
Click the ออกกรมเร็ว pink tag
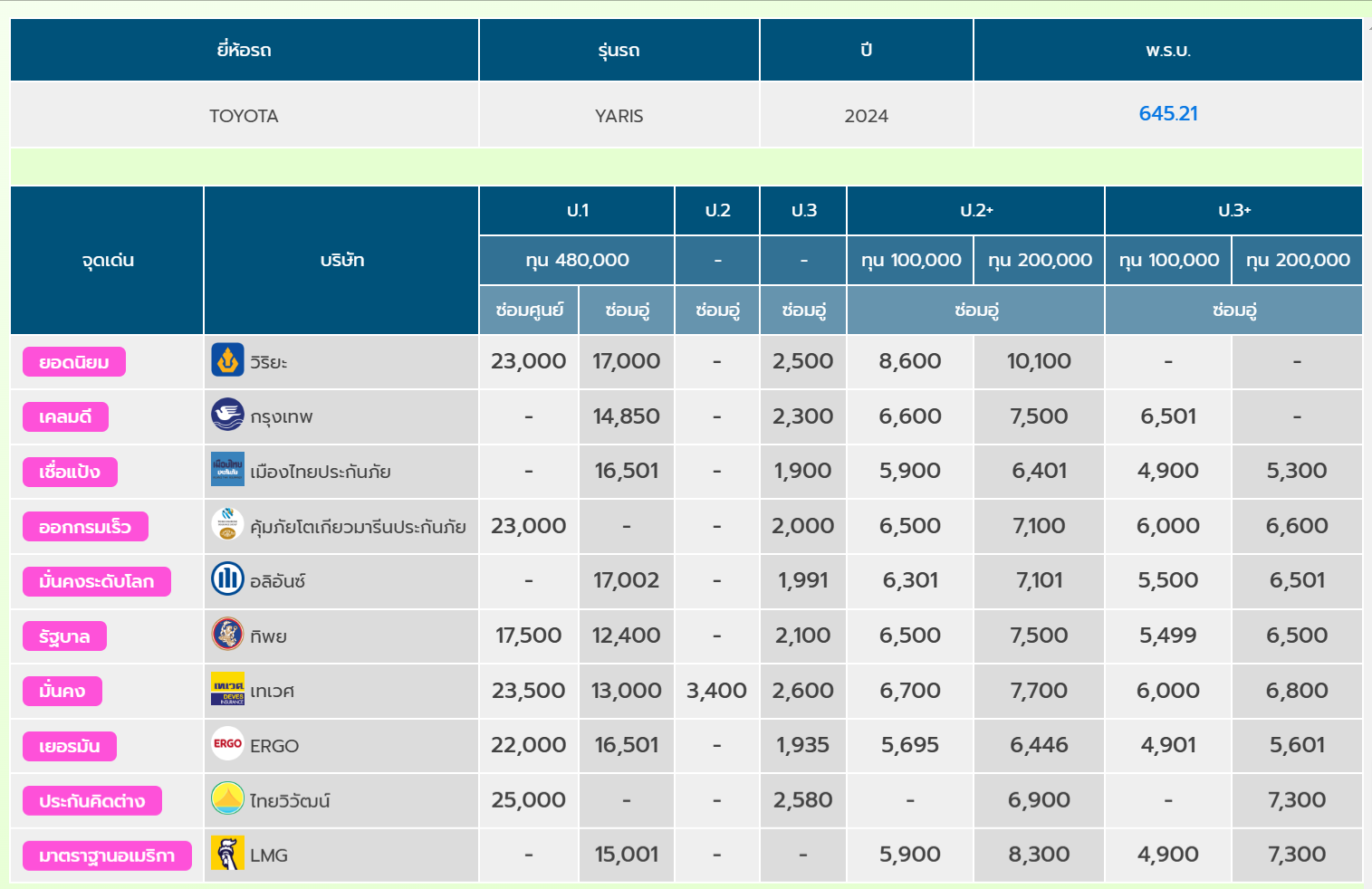[x=85, y=527]
